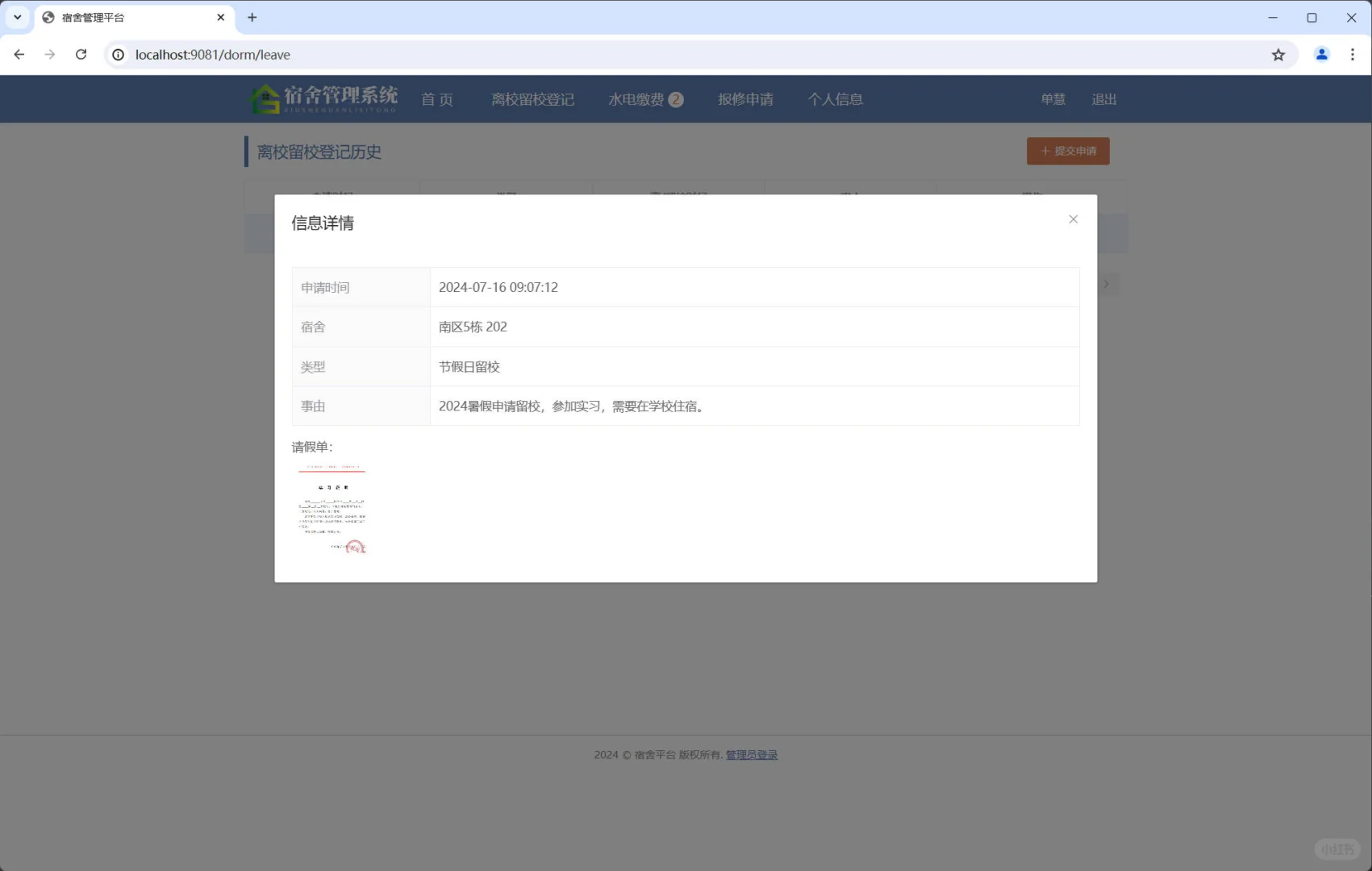Bookmark this page with the star icon

1278,54
